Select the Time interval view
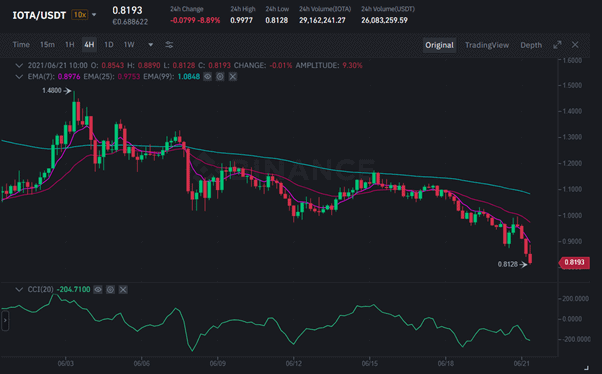 [21, 45]
